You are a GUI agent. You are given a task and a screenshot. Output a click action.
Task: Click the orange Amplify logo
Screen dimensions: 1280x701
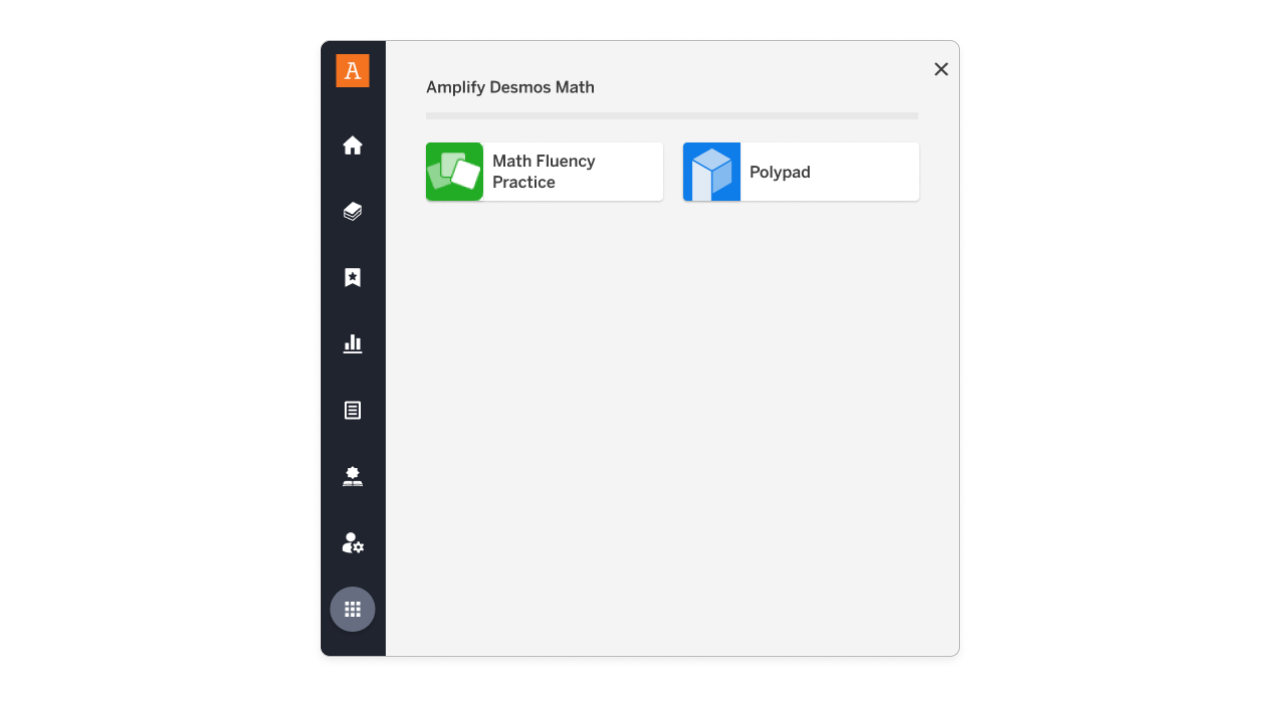[x=352, y=71]
